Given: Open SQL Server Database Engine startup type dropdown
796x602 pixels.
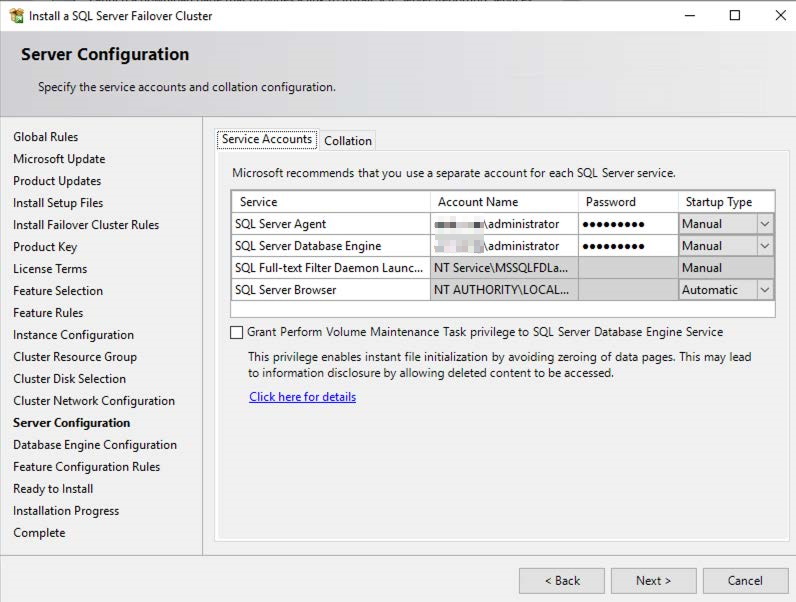Looking at the screenshot, I should coord(765,246).
